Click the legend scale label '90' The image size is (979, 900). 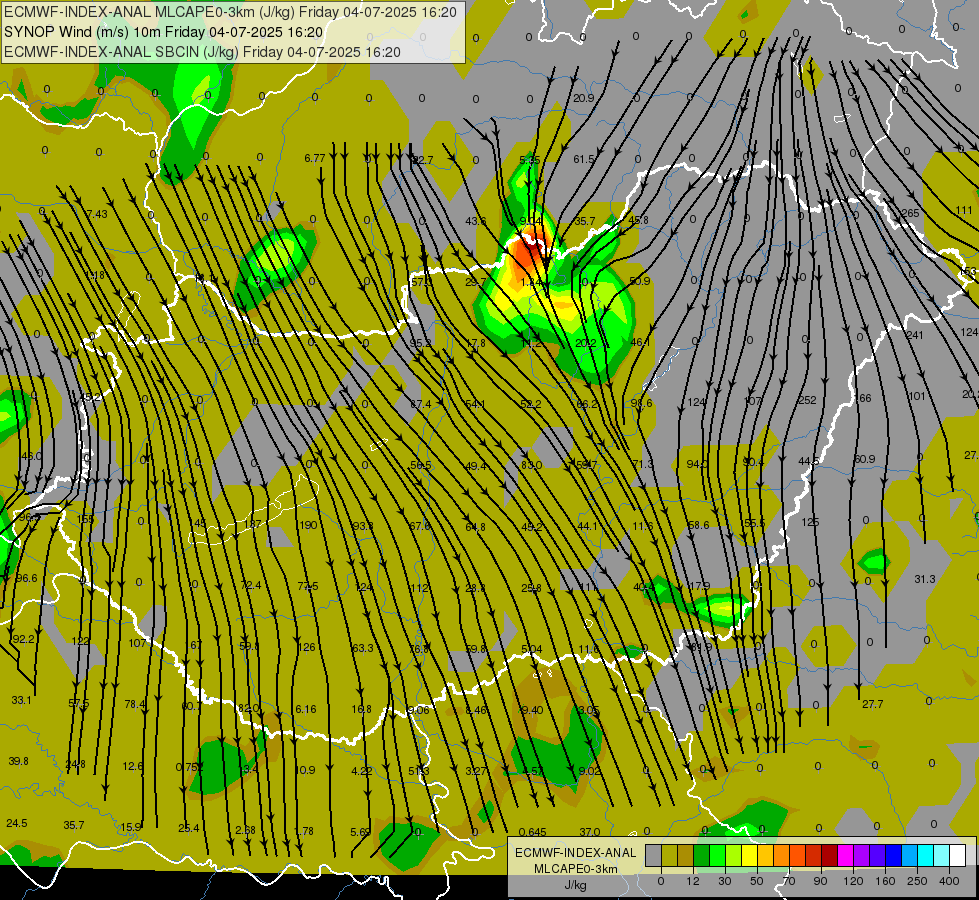[820, 881]
